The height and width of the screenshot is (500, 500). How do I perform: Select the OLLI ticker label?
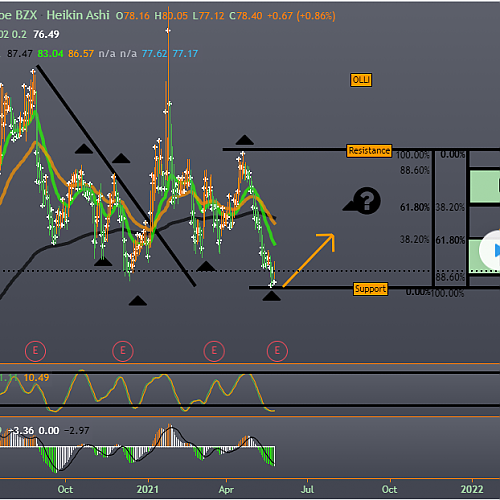point(361,80)
